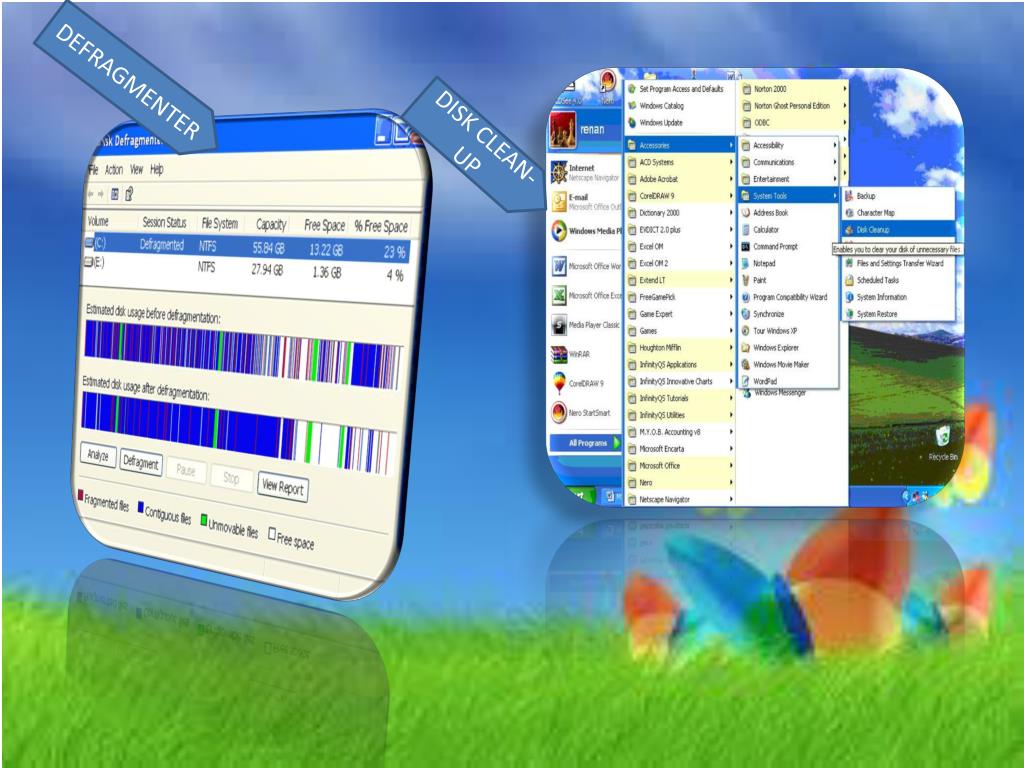1024x768 pixels.
Task: Launch Internet Netscape Navigator pinned item
Action: coord(584,172)
